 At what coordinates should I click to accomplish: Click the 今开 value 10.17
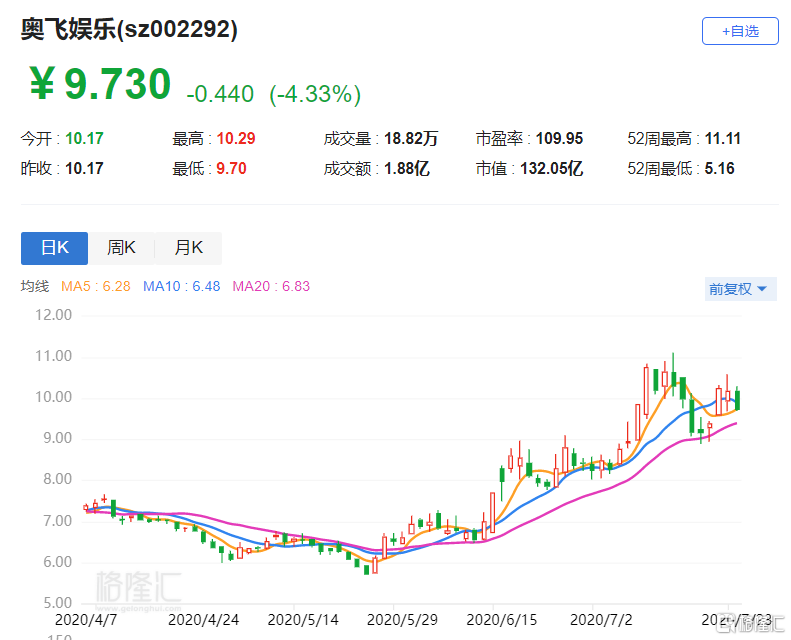[x=84, y=138]
